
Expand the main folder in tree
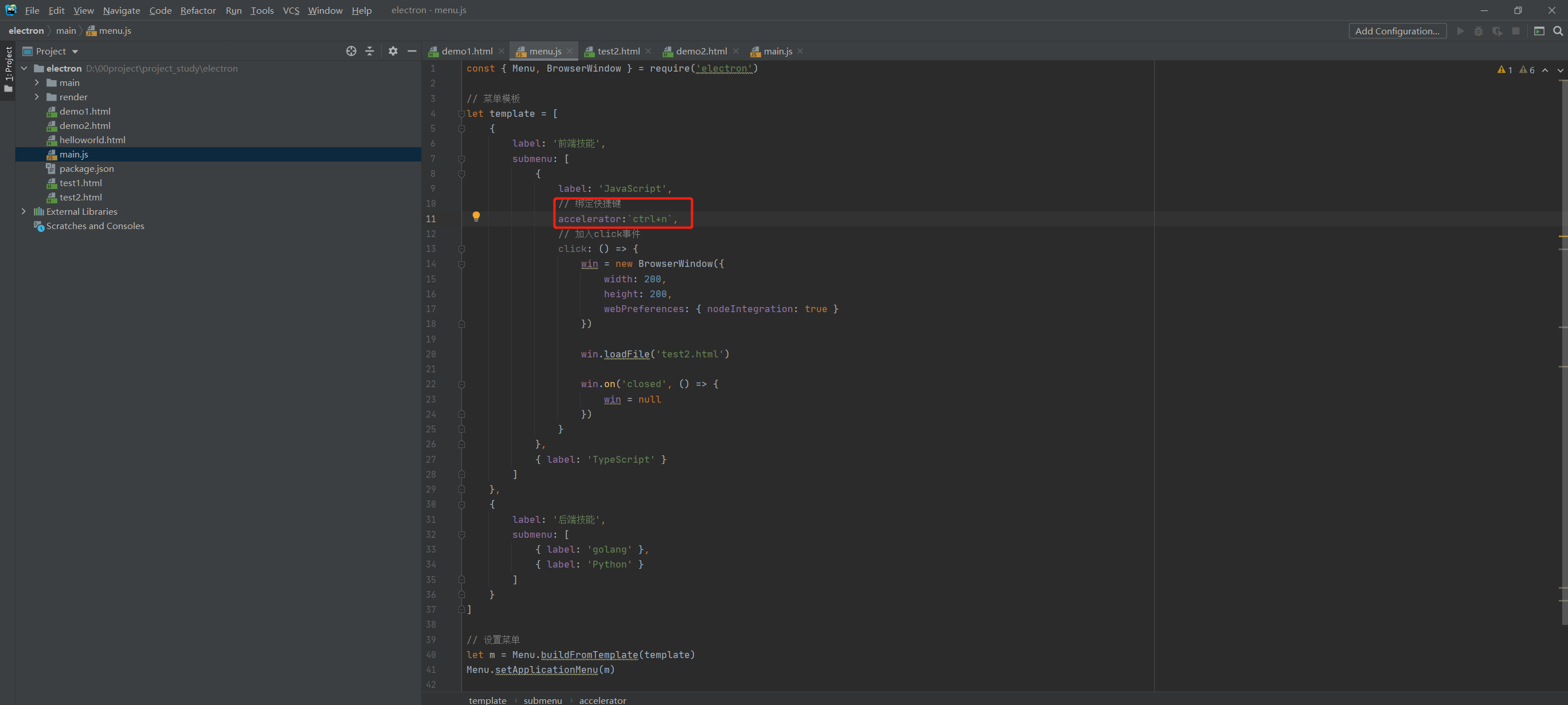(37, 82)
